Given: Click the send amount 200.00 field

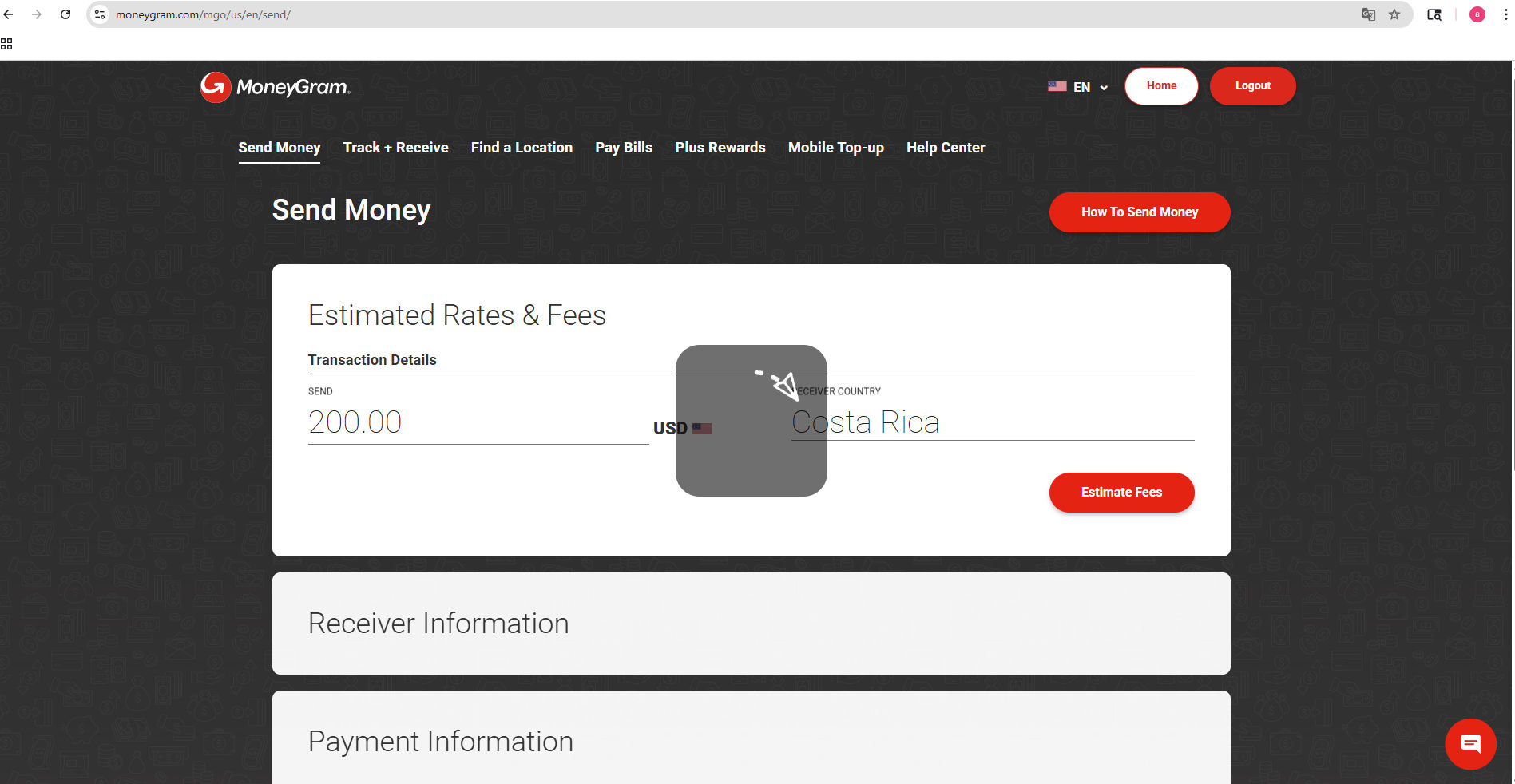Looking at the screenshot, I should pos(477,422).
